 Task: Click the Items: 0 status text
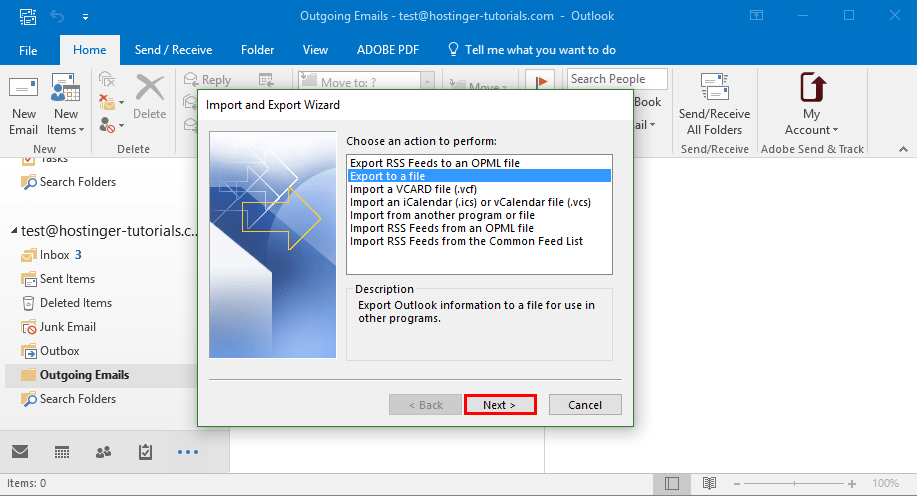click(x=26, y=483)
